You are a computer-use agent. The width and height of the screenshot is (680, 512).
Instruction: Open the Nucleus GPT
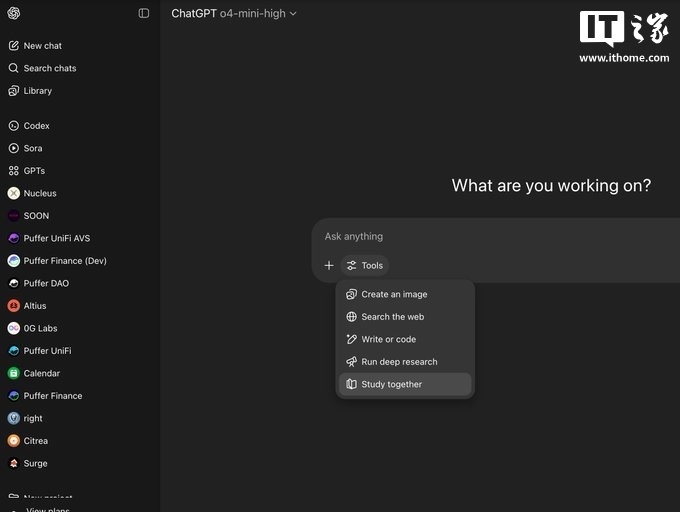tap(40, 193)
